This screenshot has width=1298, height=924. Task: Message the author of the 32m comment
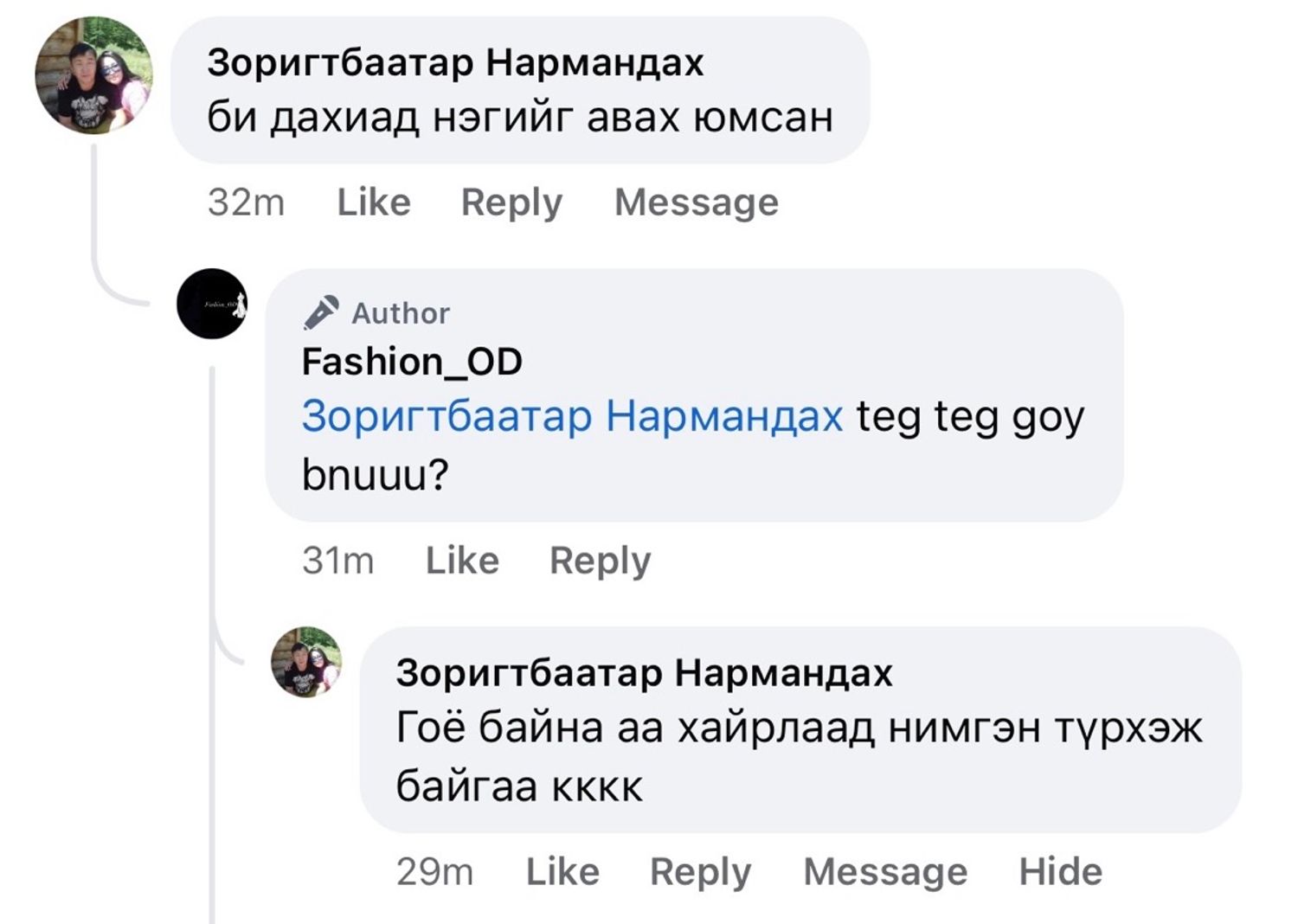click(696, 202)
